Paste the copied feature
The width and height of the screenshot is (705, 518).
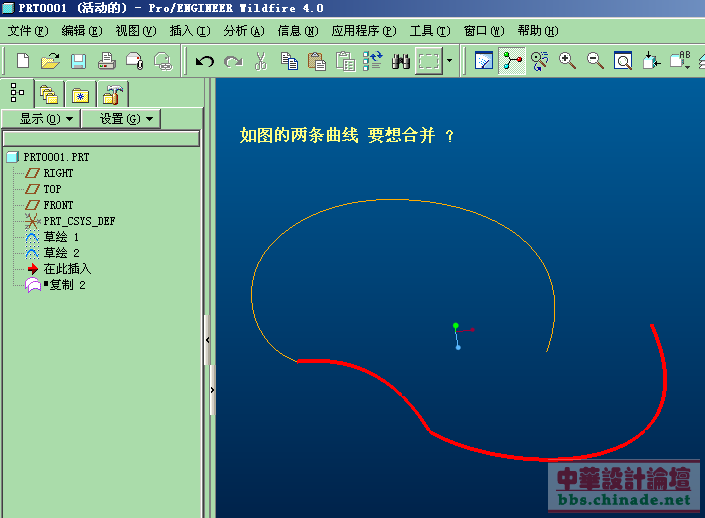pyautogui.click(x=317, y=61)
